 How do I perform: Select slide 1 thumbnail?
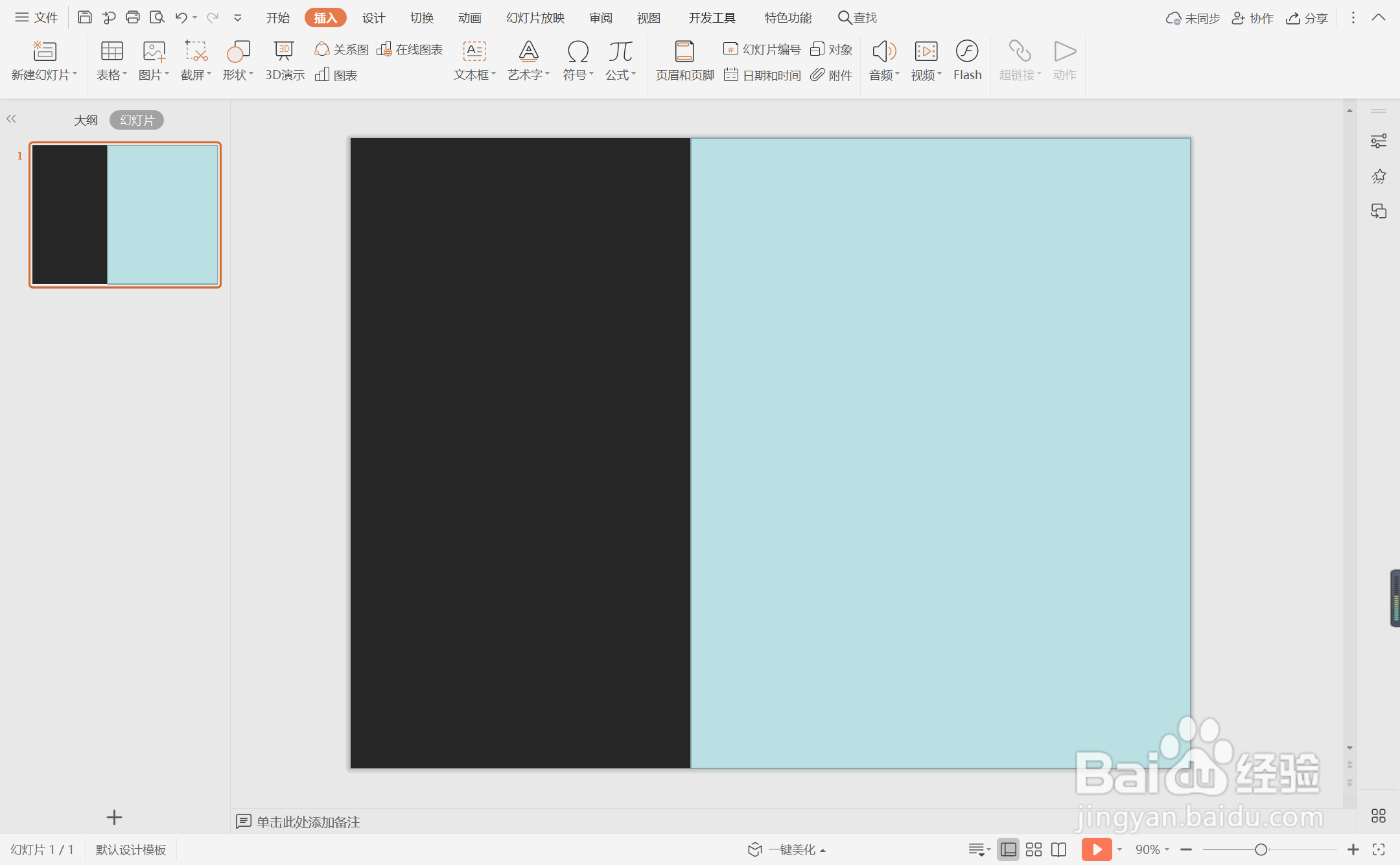(x=125, y=215)
